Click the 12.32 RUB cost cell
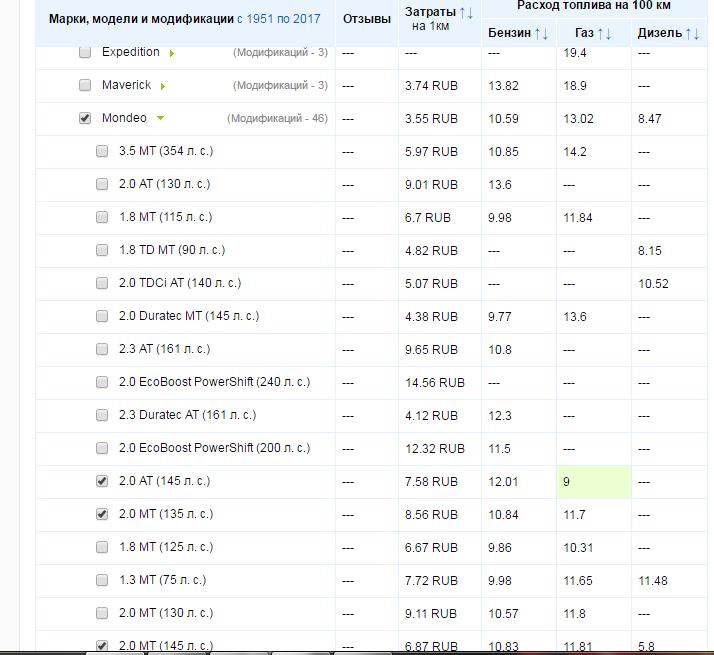Screen dimensions: 714x655 pyautogui.click(x=435, y=449)
